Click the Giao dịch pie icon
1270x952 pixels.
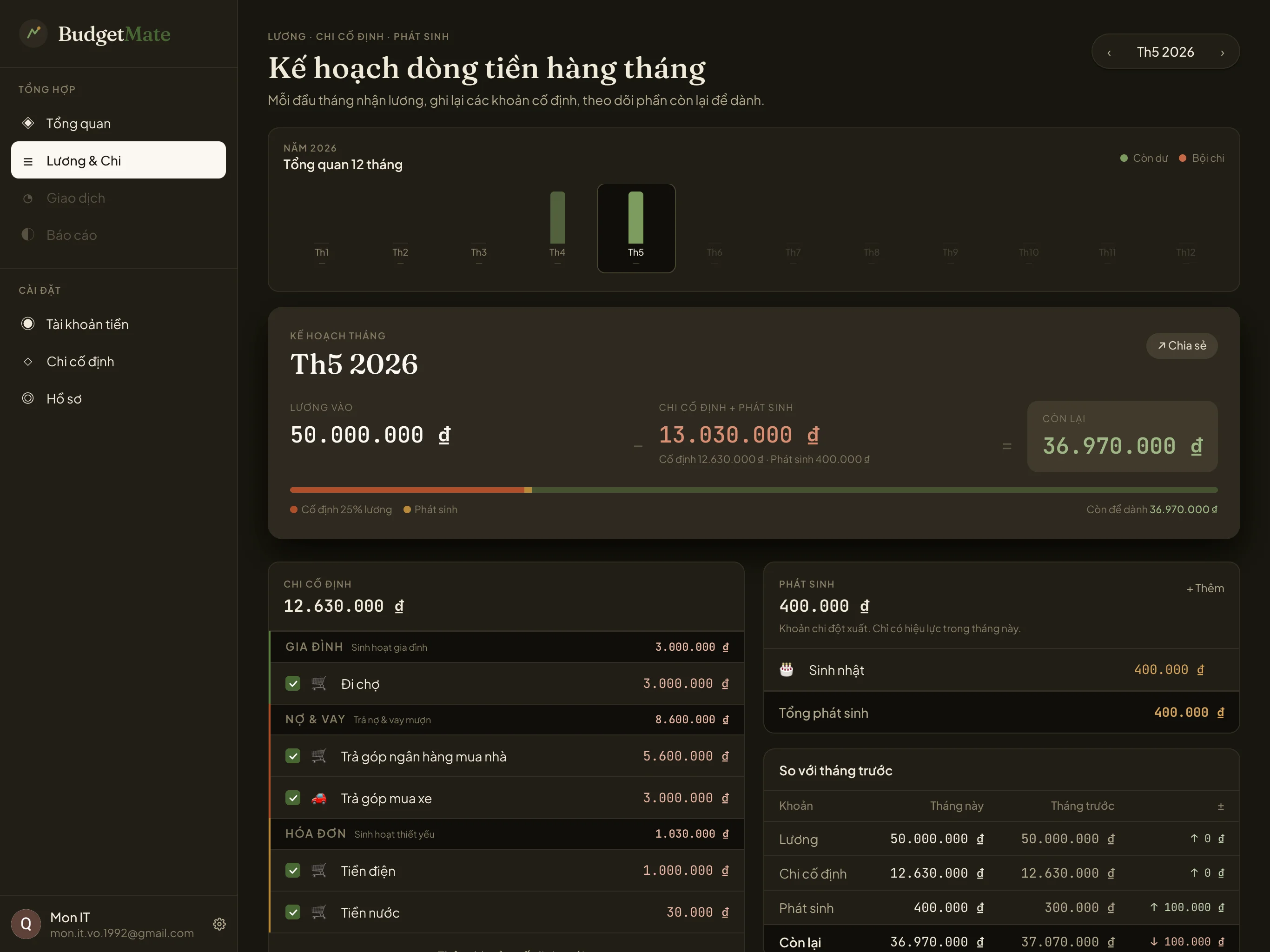tap(27, 198)
